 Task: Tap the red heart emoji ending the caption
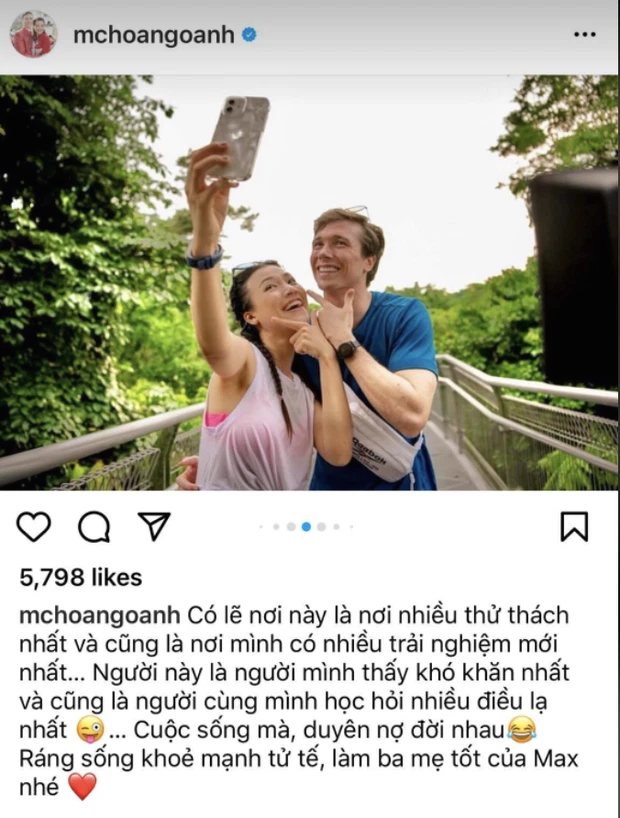point(83,787)
